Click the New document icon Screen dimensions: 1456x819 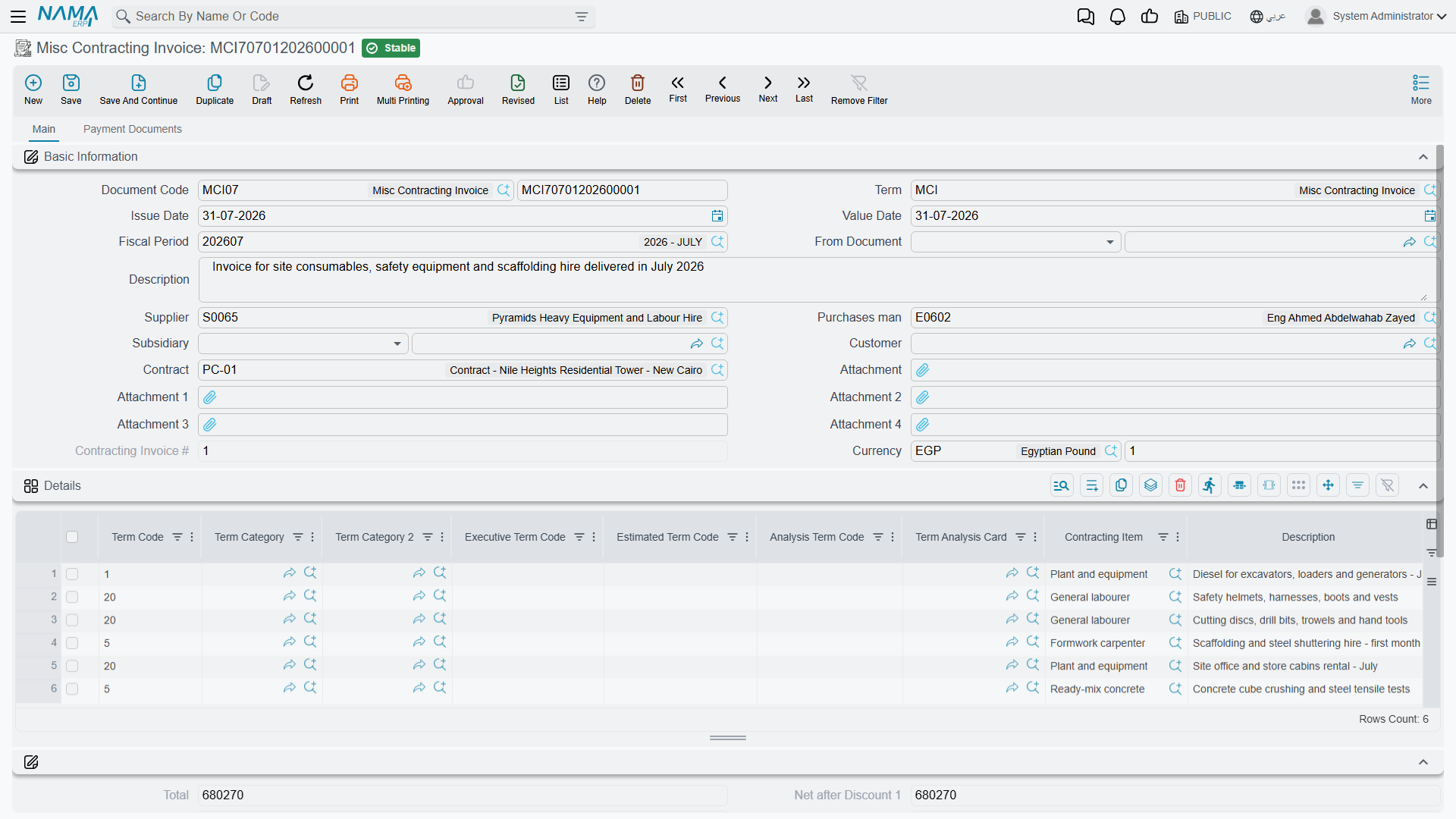[33, 83]
